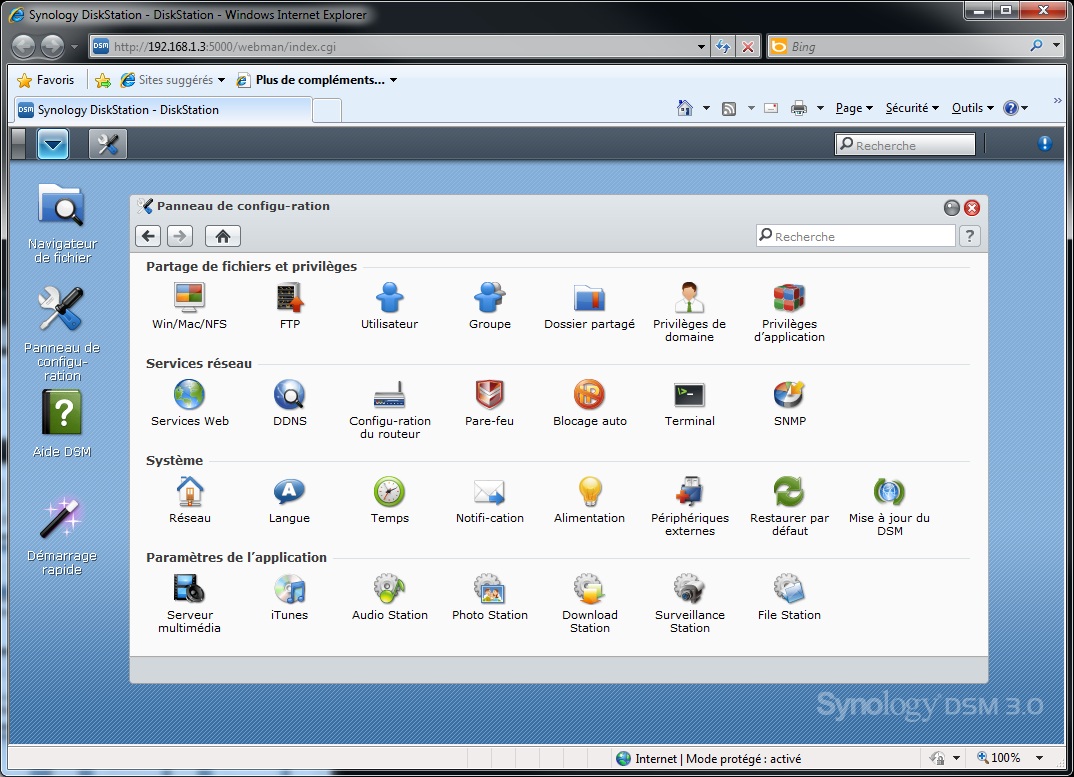Select the Synology DiskStation browser tab
Screen dimensions: 1074x777
(x=162, y=110)
